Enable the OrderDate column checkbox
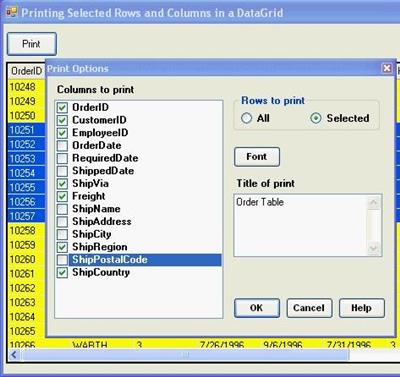Image resolution: width=400 pixels, height=377 pixels. coord(62,146)
